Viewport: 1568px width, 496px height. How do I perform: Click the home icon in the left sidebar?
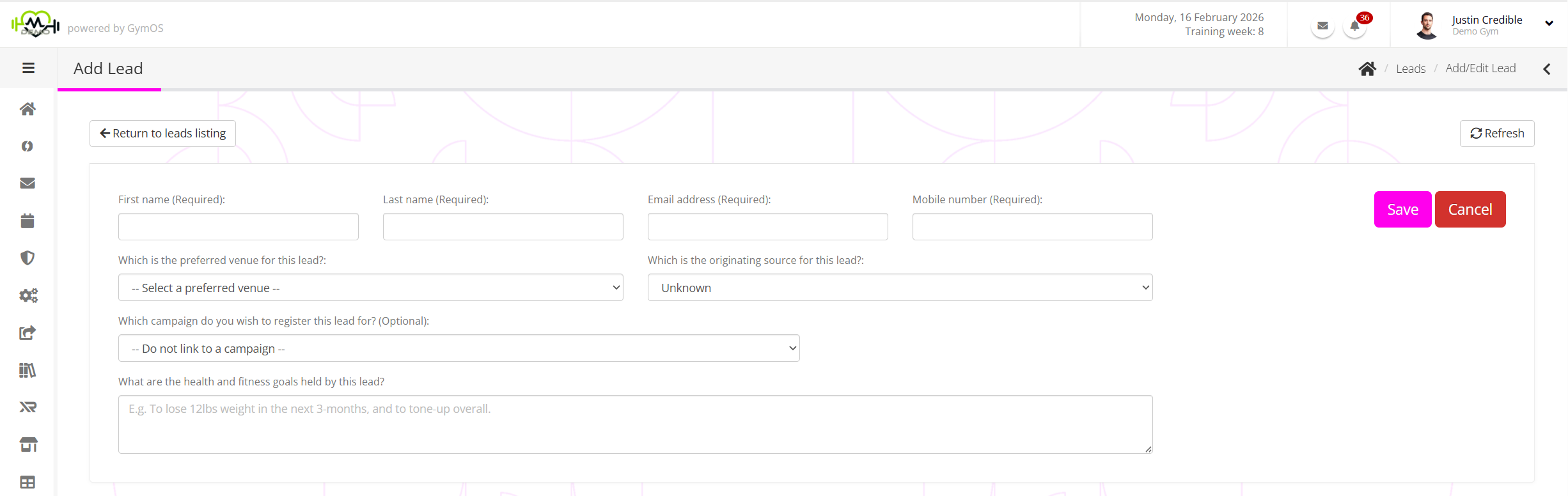(x=27, y=109)
